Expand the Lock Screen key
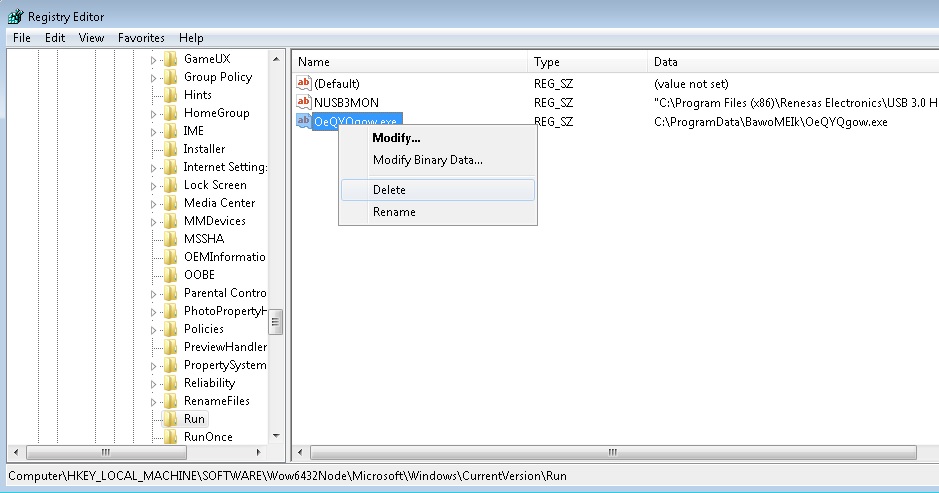The height and width of the screenshot is (493, 939). click(153, 186)
